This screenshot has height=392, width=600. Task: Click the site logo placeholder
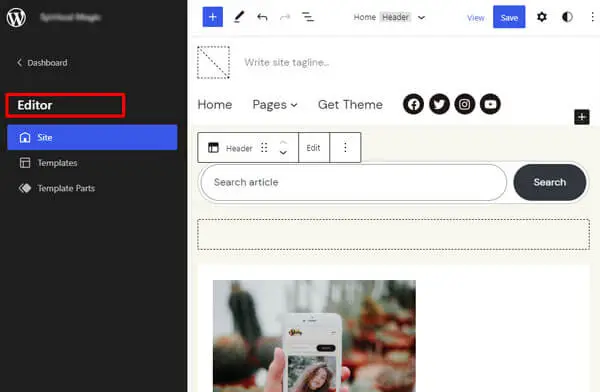pos(213,62)
